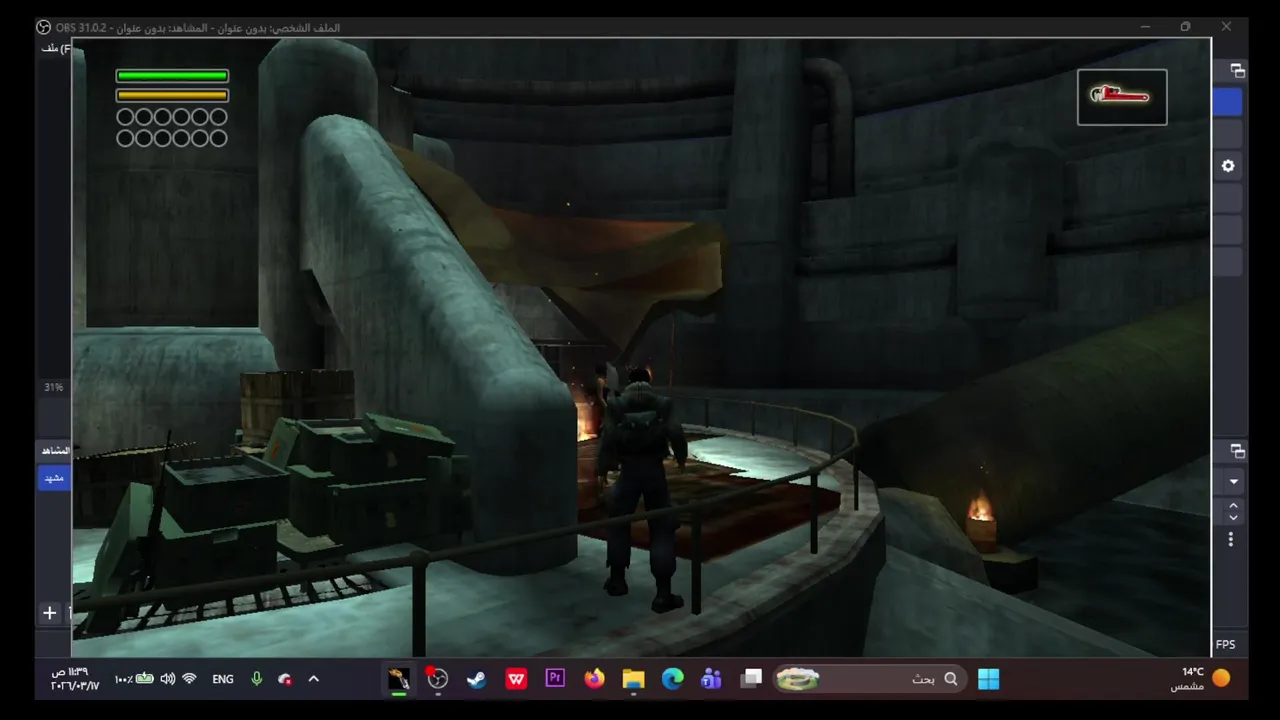Click the battery status tray icon
This screenshot has height=720, width=1280.
point(134,679)
